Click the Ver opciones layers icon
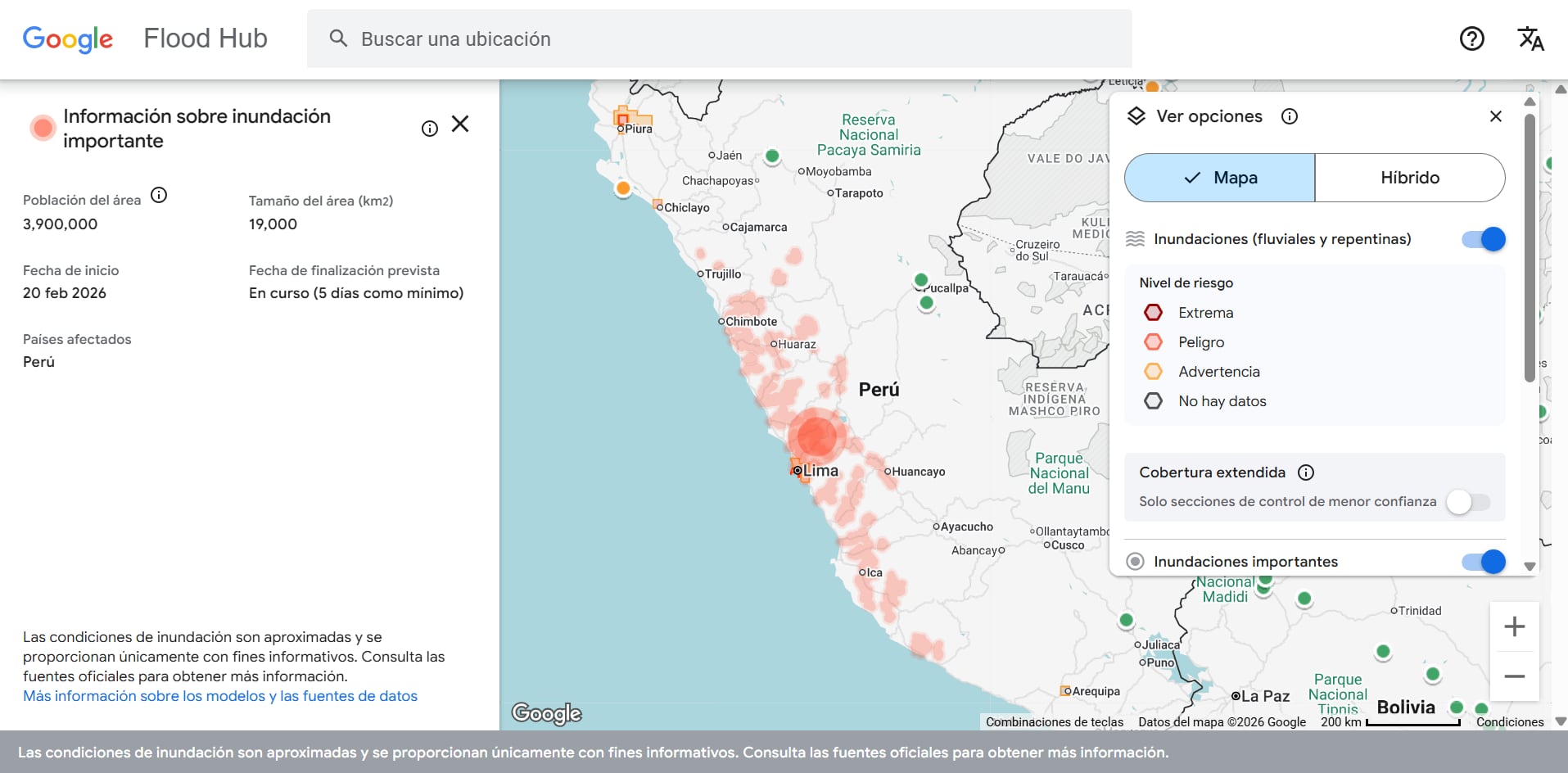The height and width of the screenshot is (773, 1568). tap(1137, 115)
